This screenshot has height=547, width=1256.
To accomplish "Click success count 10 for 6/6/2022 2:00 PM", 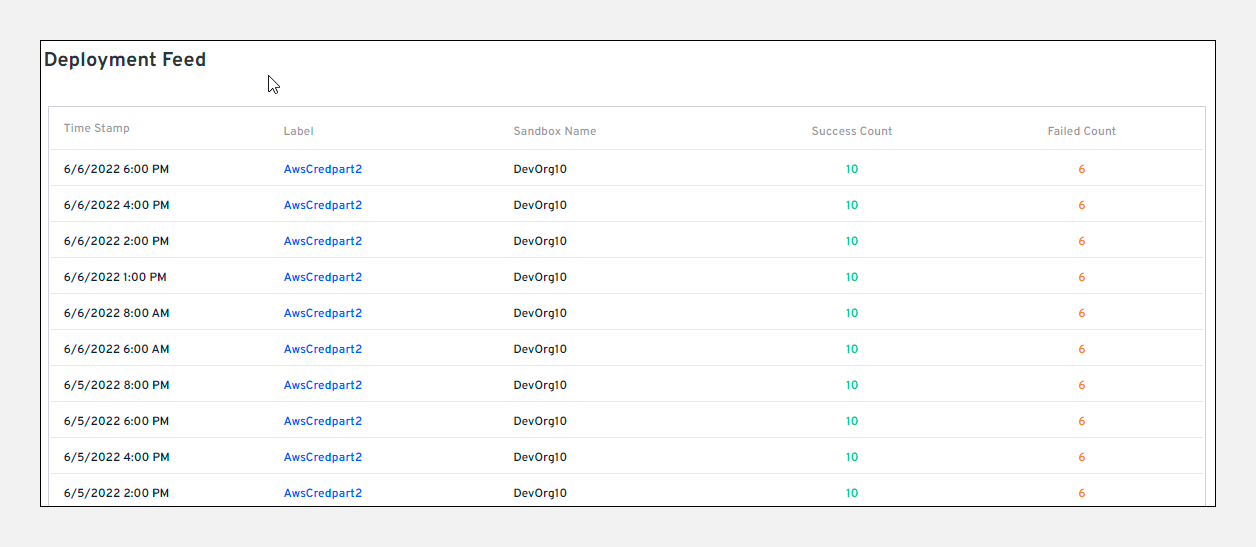I will (x=852, y=241).
